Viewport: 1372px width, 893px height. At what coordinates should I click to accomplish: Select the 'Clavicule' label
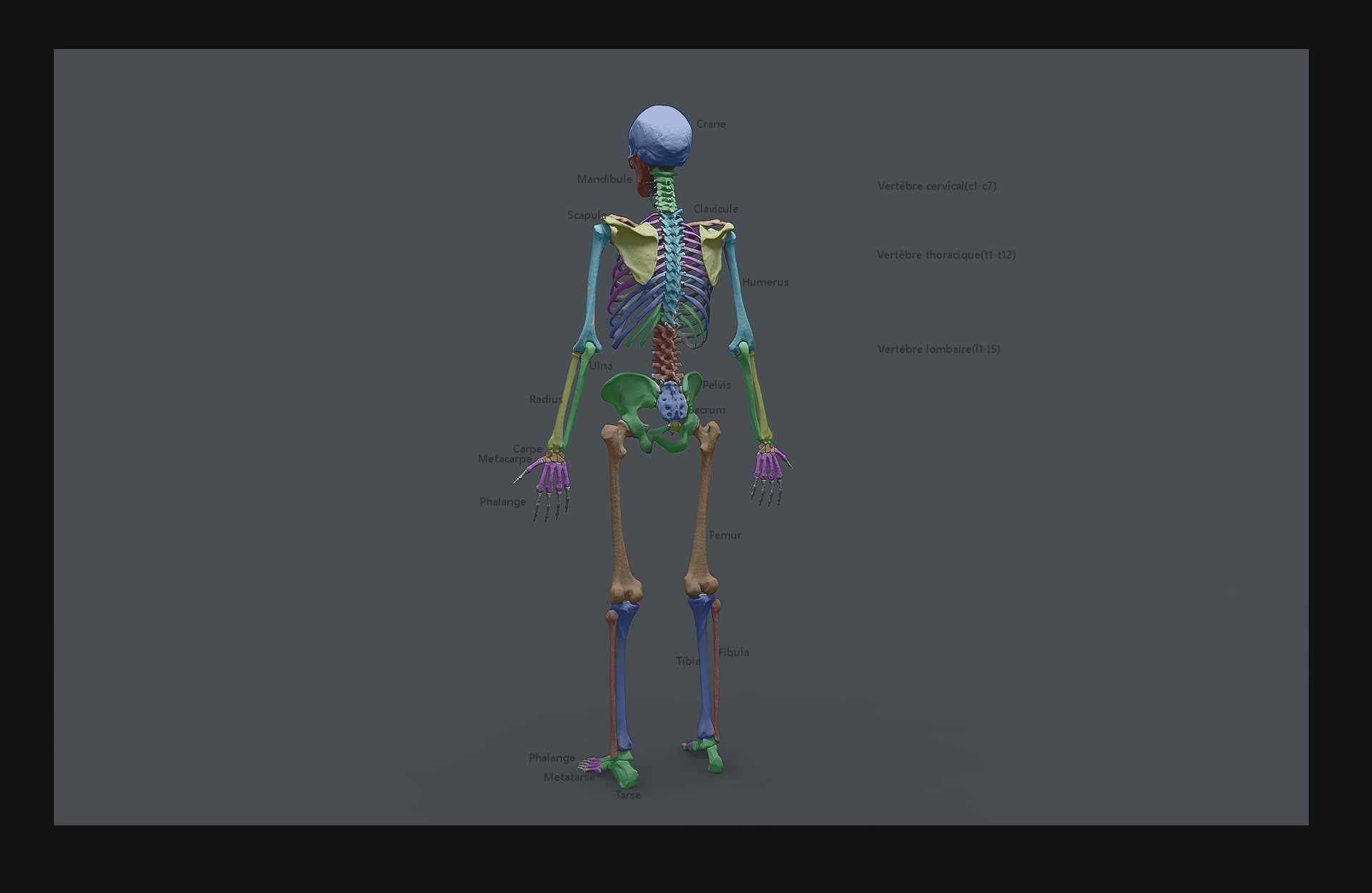(x=715, y=209)
